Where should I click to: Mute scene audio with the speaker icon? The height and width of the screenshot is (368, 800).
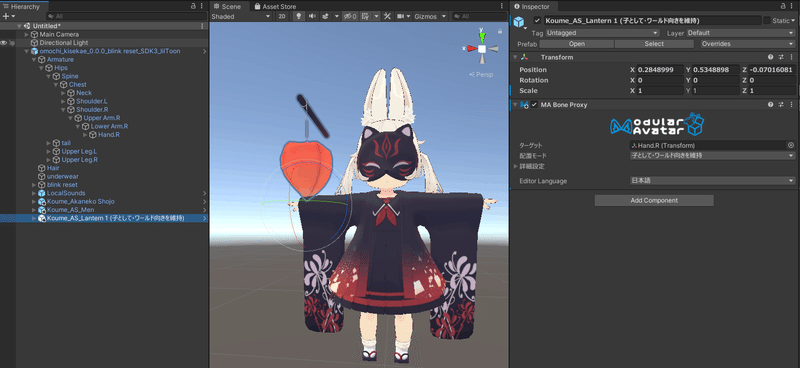point(311,16)
